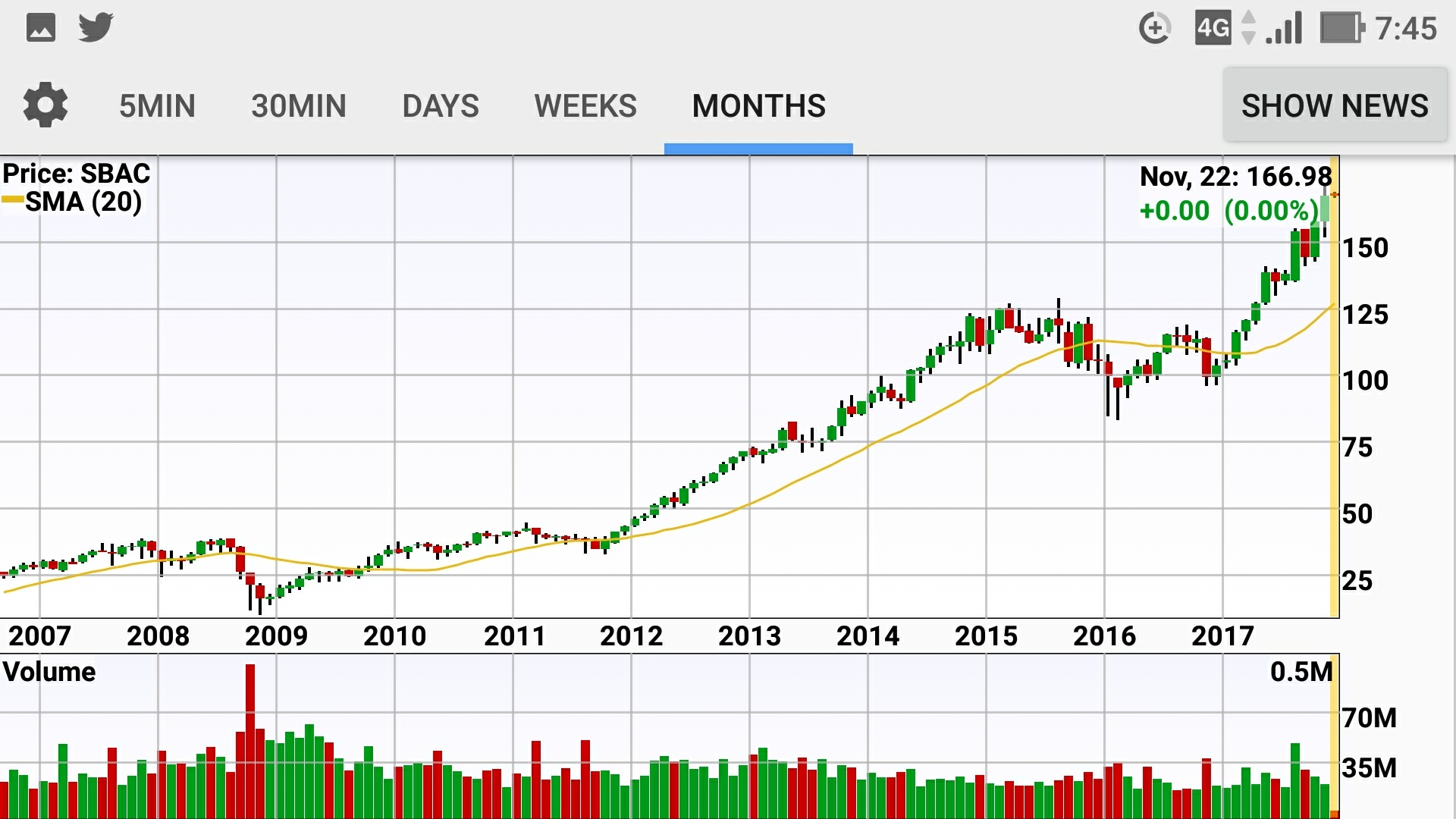Tap the Twitter notification icon
The width and height of the screenshot is (1456, 819).
click(x=96, y=28)
